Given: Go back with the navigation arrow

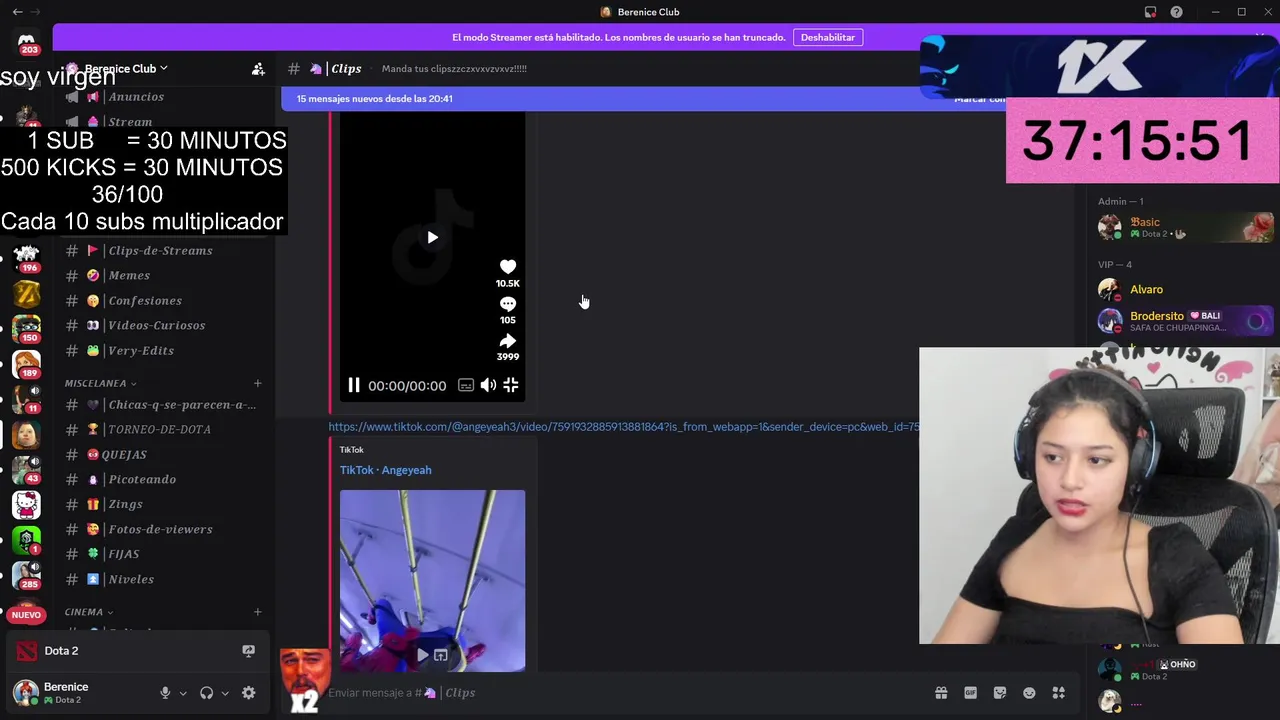Looking at the screenshot, I should (17, 12).
